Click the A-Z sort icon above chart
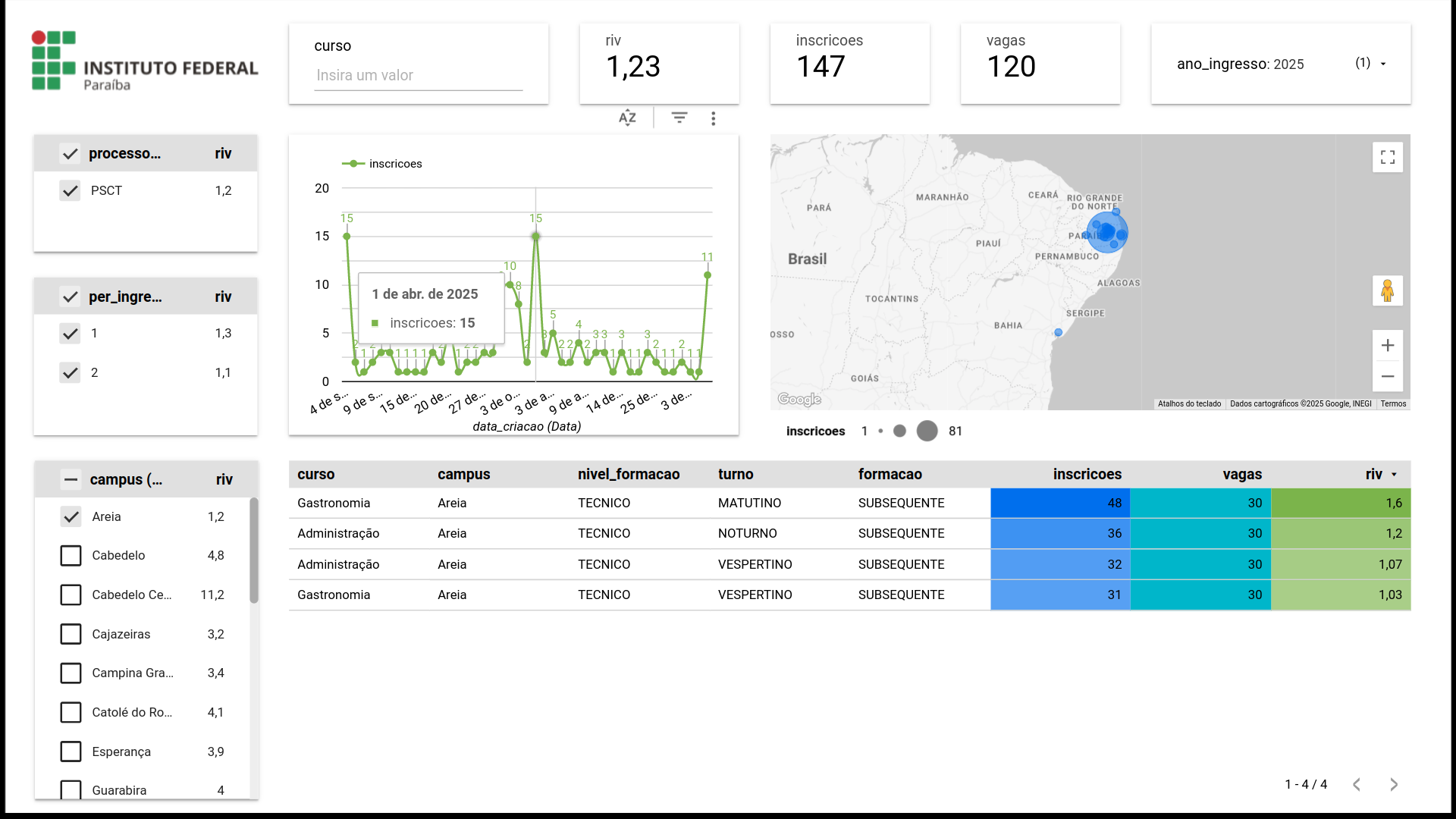Viewport: 1456px width, 819px height. (627, 118)
